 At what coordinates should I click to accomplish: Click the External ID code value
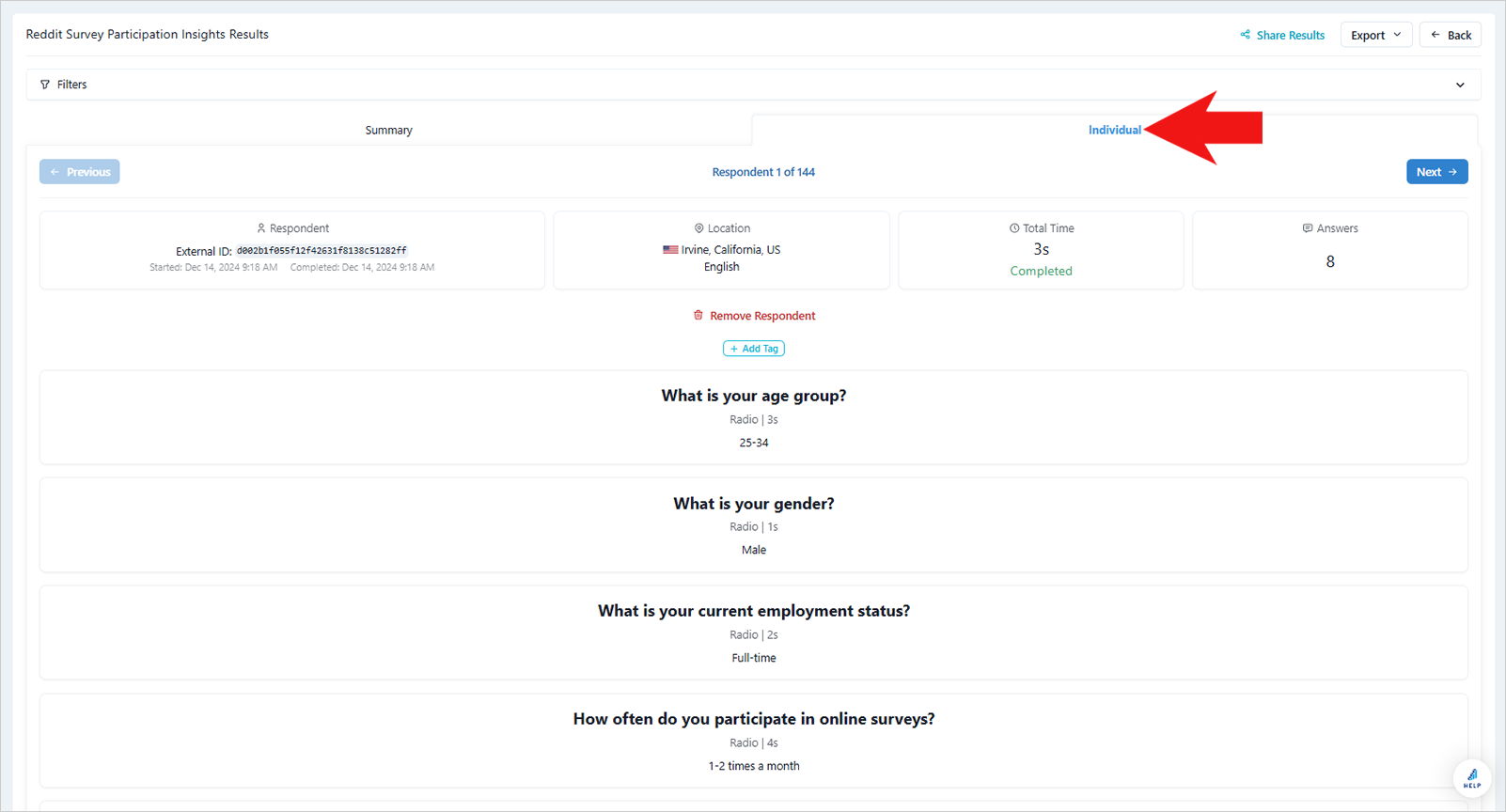pos(322,251)
